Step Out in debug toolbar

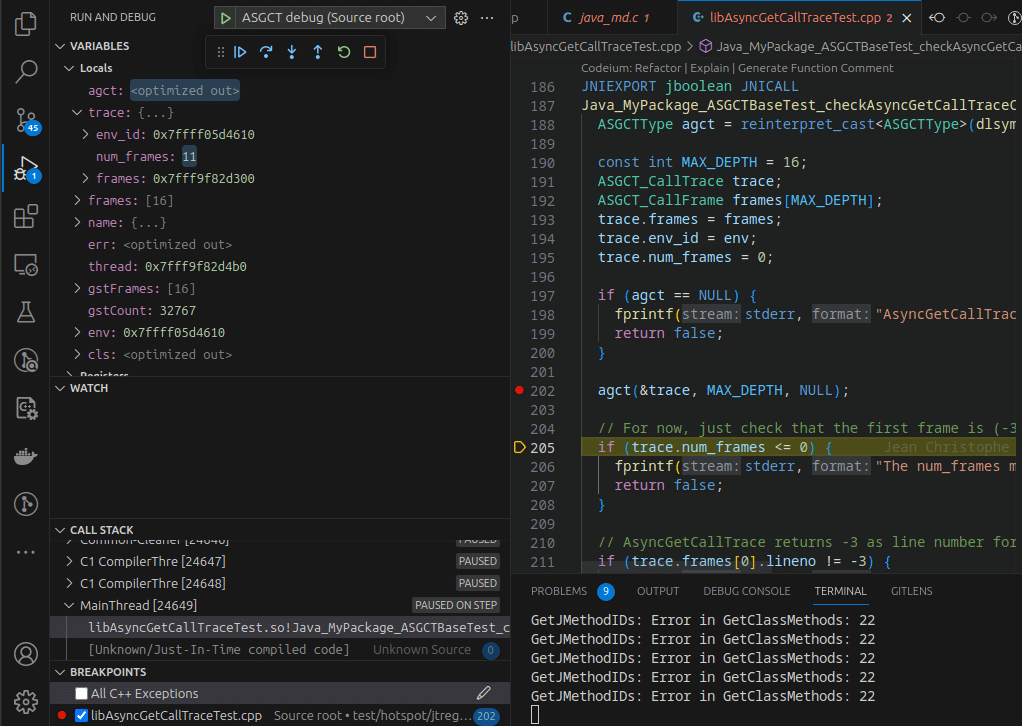coord(318,52)
